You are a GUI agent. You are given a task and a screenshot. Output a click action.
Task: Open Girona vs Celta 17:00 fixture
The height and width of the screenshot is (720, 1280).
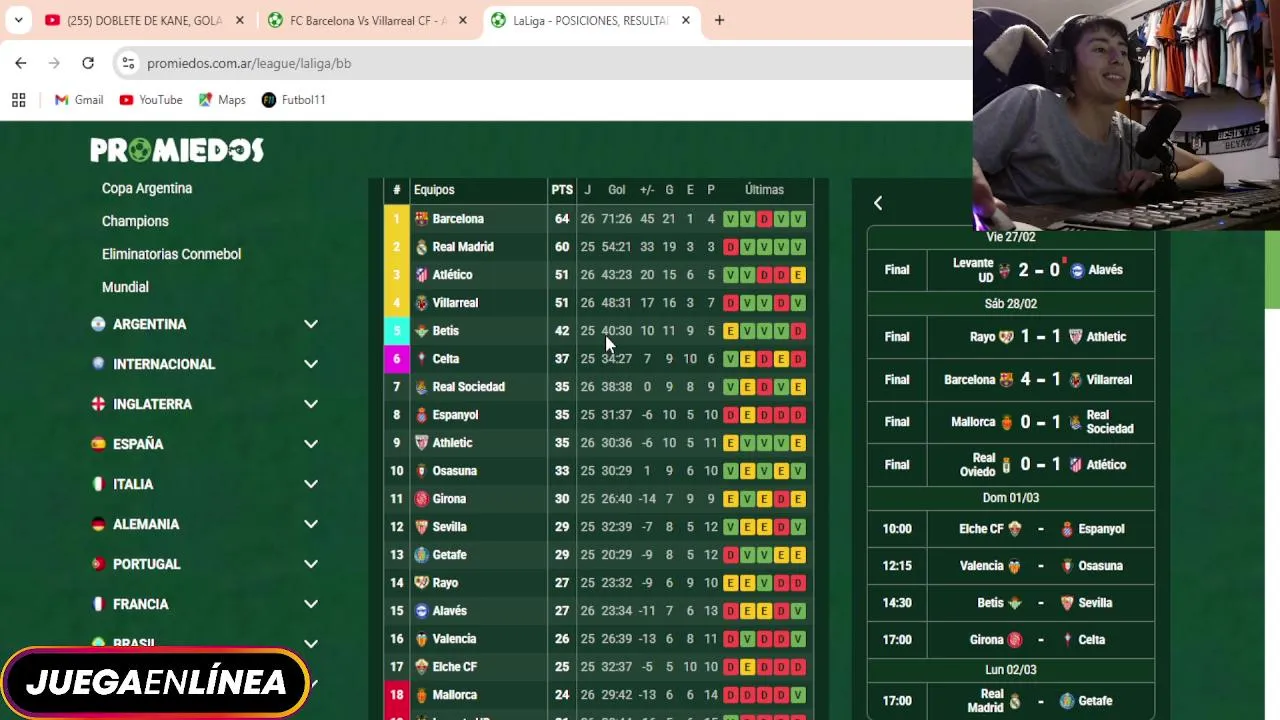click(1011, 640)
